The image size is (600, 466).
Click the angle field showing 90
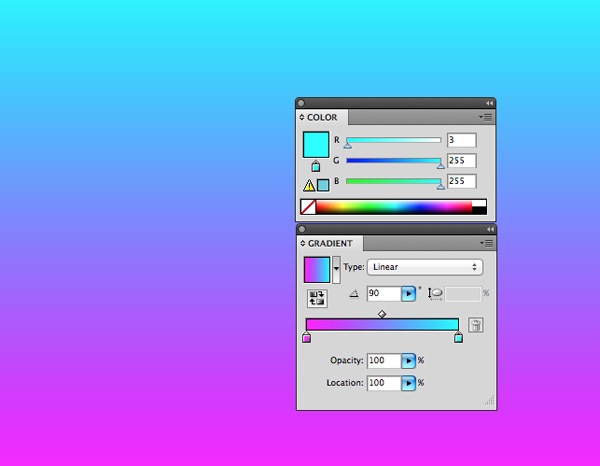[x=384, y=293]
